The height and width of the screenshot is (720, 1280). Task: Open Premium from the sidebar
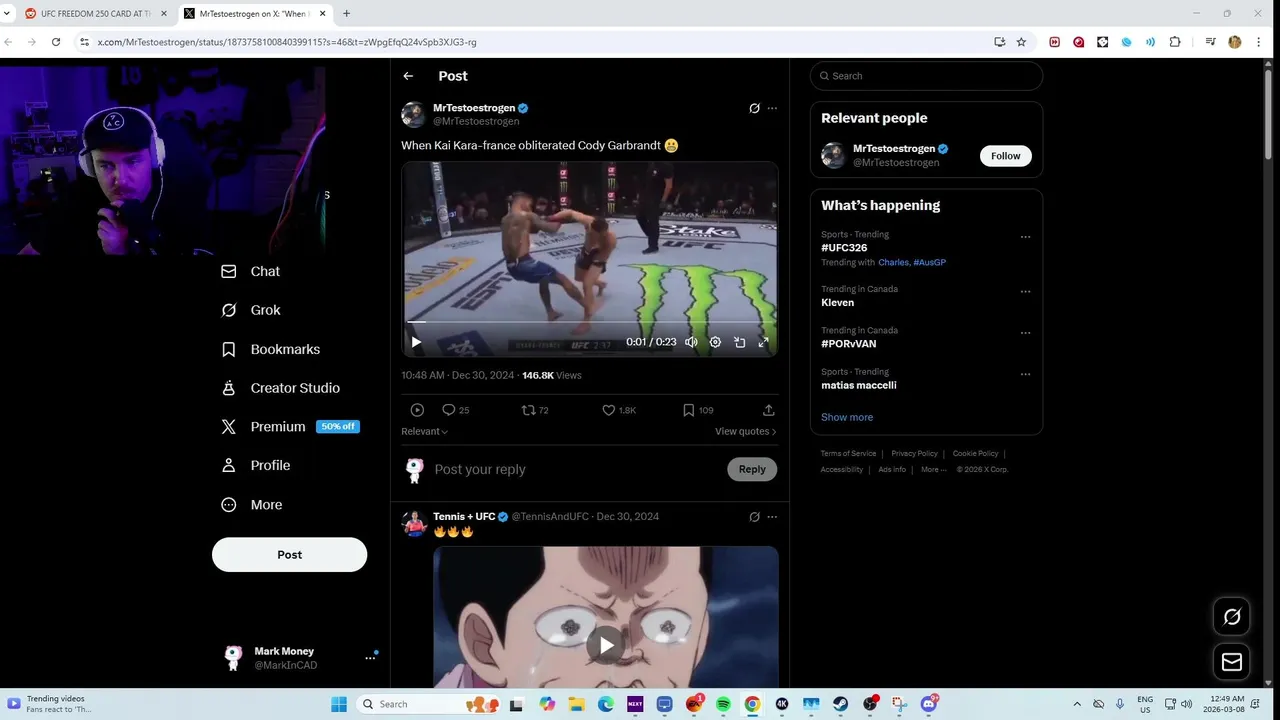(x=290, y=427)
